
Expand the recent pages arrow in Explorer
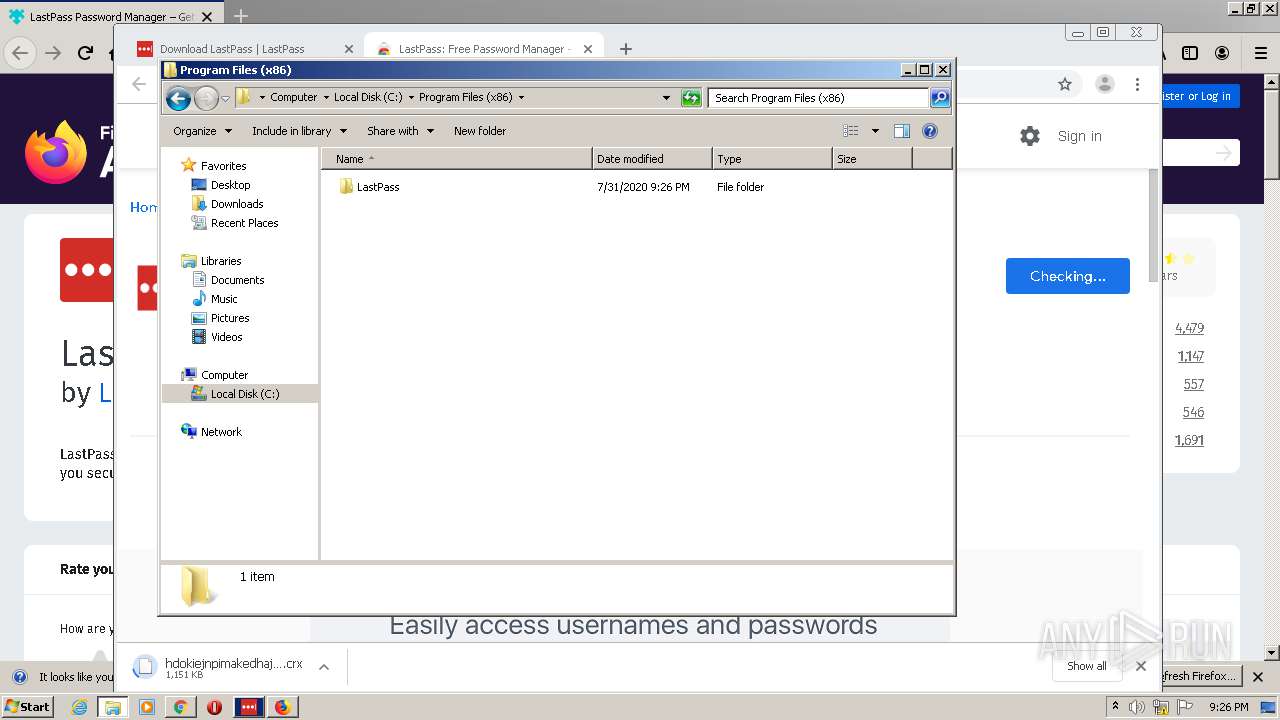click(225, 98)
